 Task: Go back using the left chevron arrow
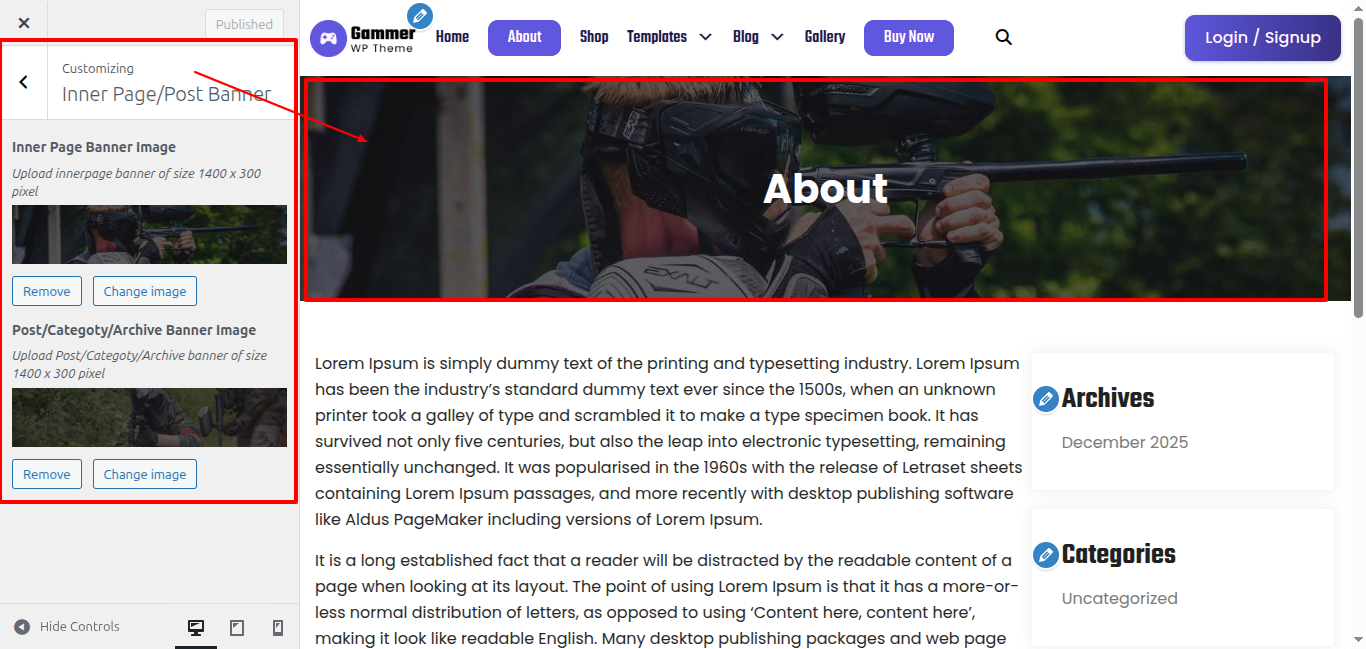pyautogui.click(x=24, y=82)
